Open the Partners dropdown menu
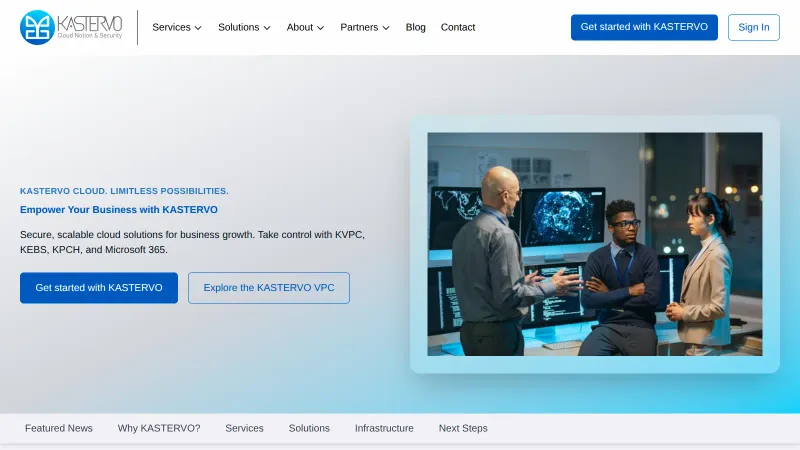 click(x=364, y=27)
